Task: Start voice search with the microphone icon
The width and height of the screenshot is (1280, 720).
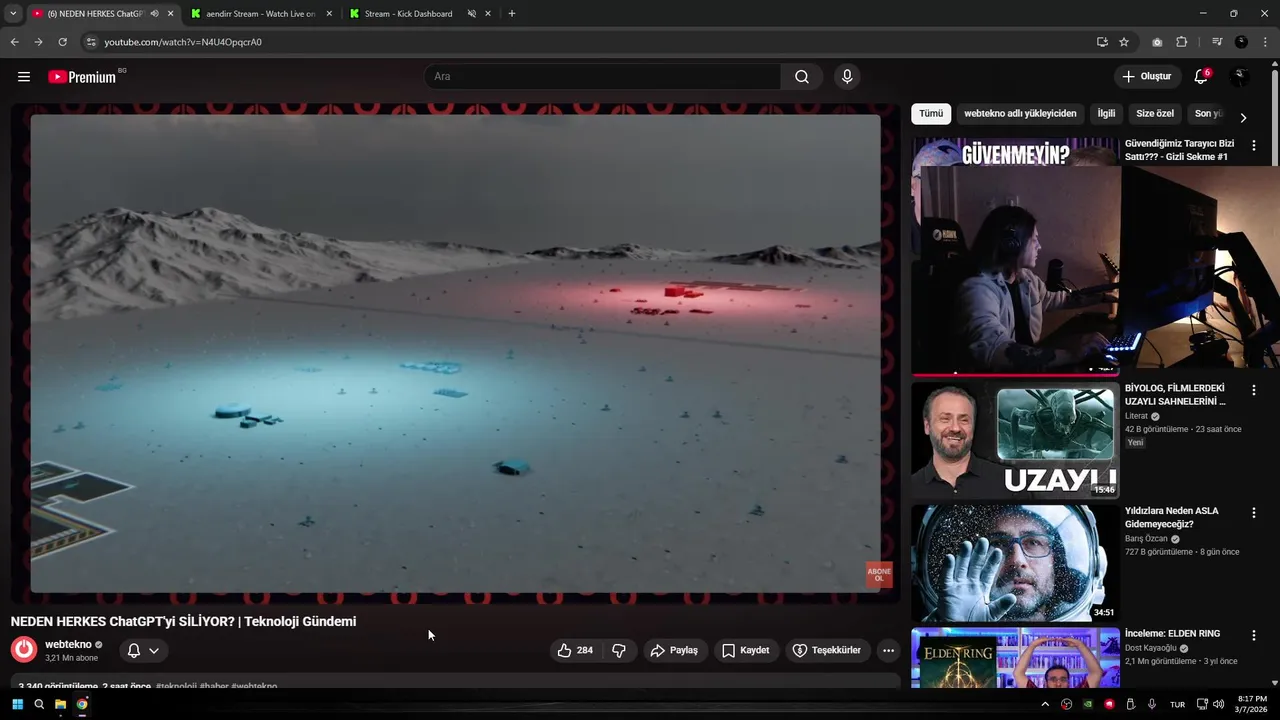Action: [x=847, y=77]
